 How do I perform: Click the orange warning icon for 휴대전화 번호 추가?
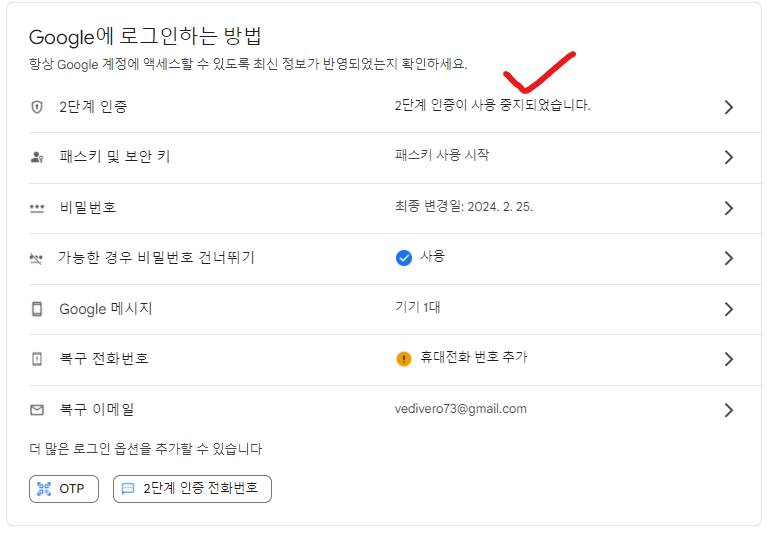pyautogui.click(x=404, y=358)
